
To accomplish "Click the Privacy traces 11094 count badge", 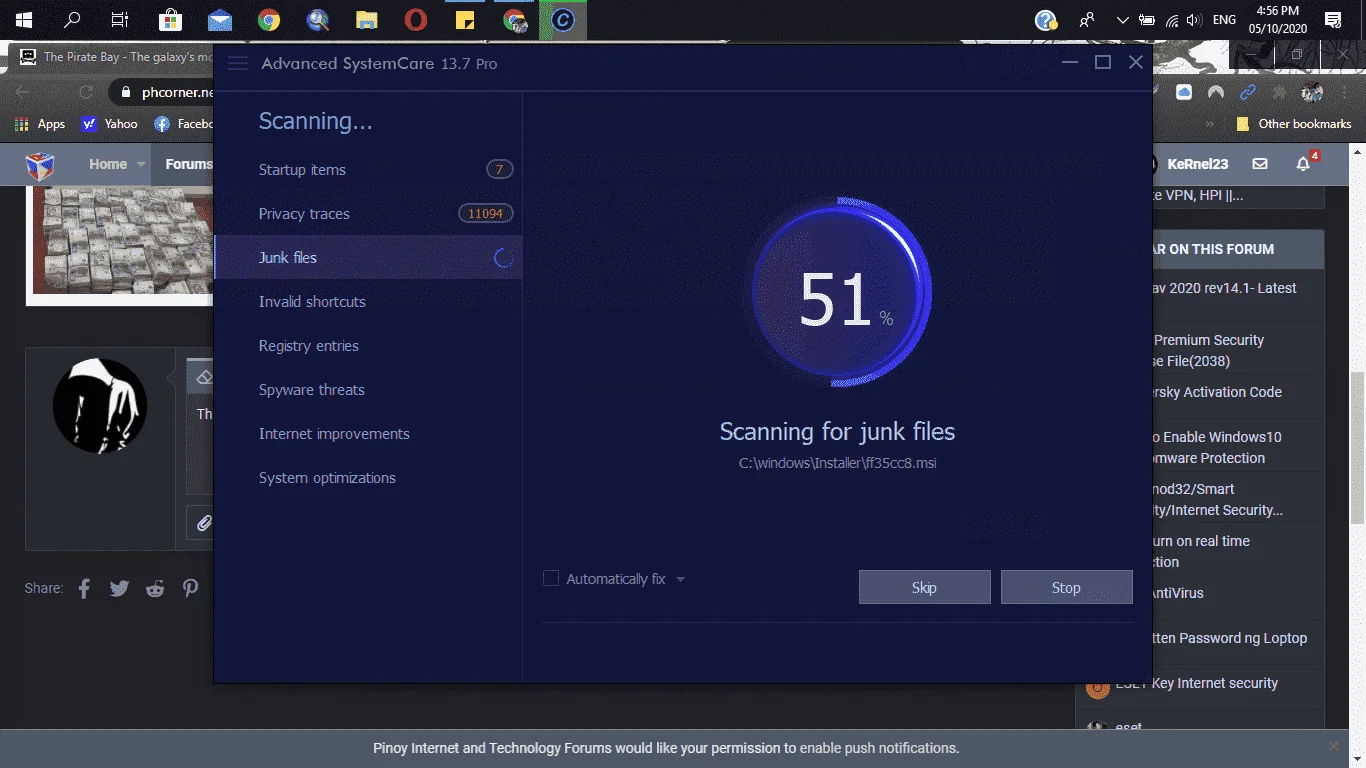I will point(486,214).
